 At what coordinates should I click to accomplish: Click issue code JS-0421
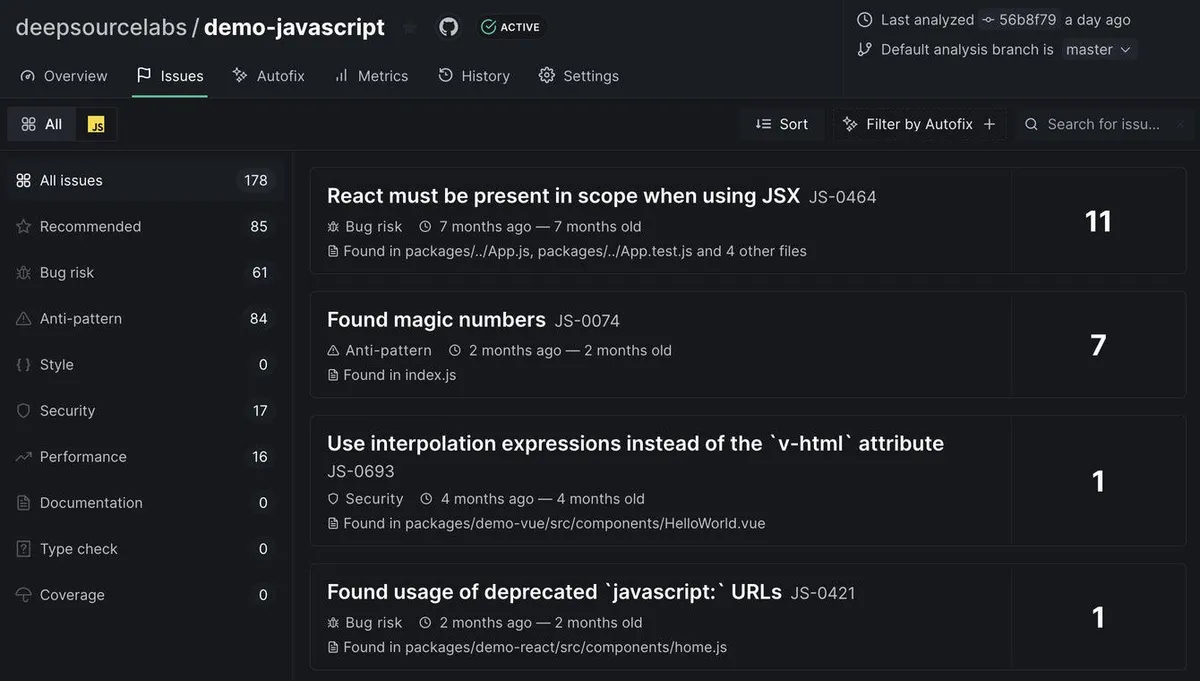(x=823, y=593)
